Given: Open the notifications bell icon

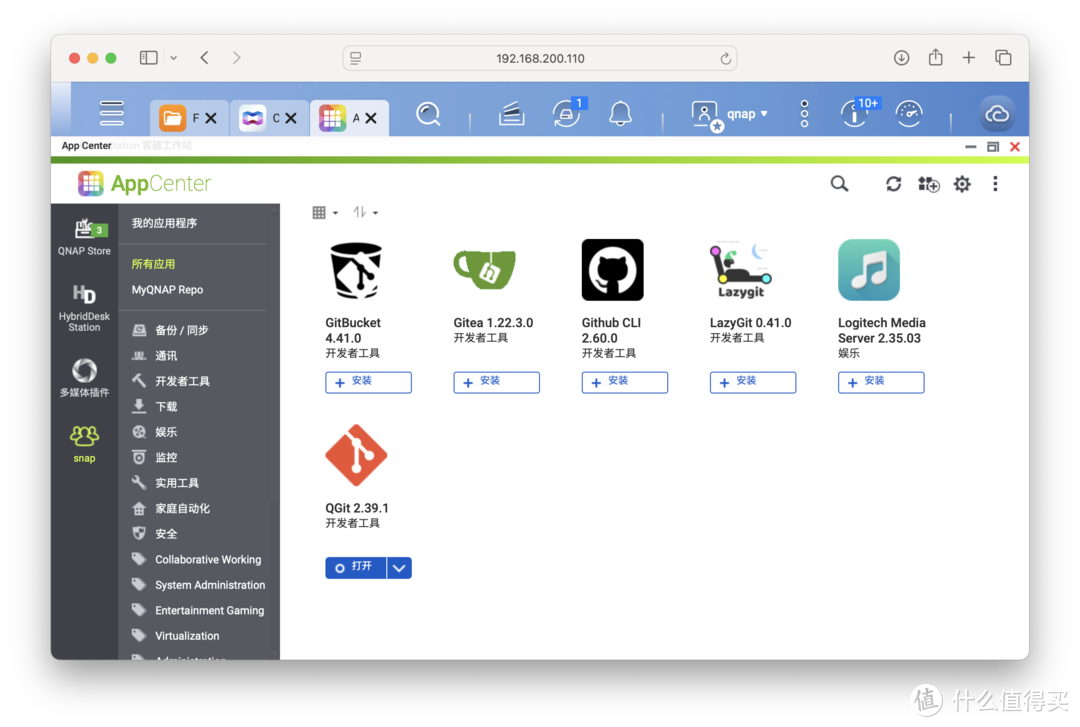Looking at the screenshot, I should pos(620,114).
